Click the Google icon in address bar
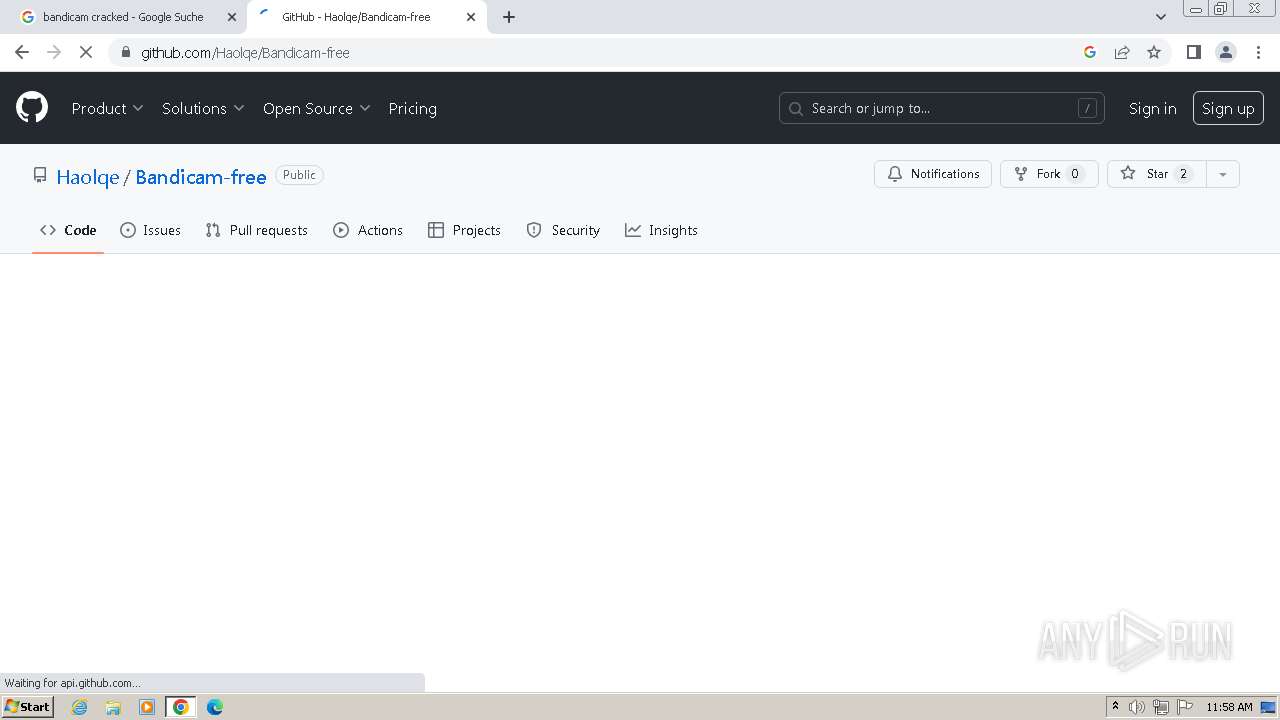This screenshot has height=720, width=1280. click(x=1090, y=52)
